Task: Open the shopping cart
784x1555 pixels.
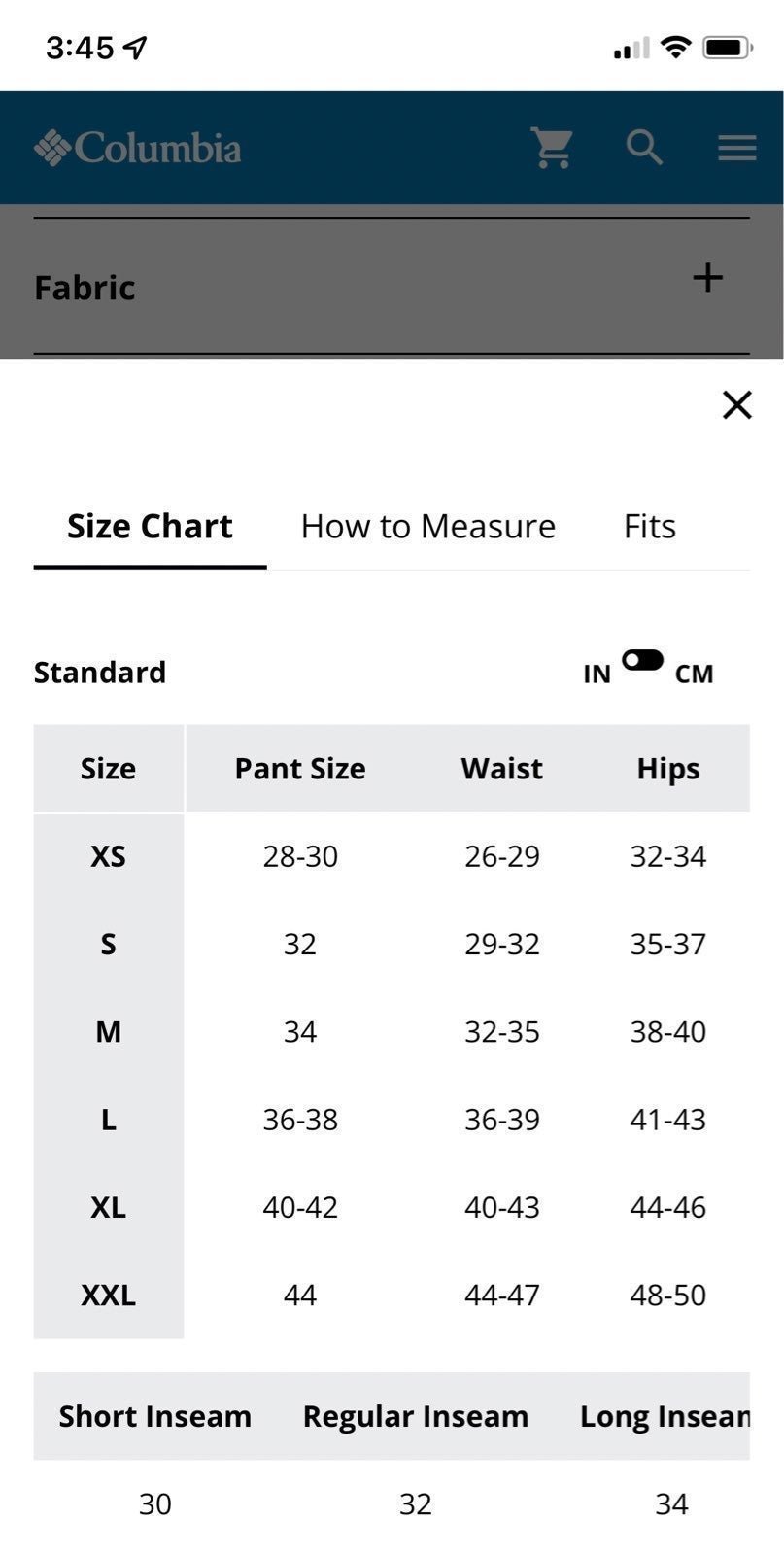Action: (x=552, y=148)
